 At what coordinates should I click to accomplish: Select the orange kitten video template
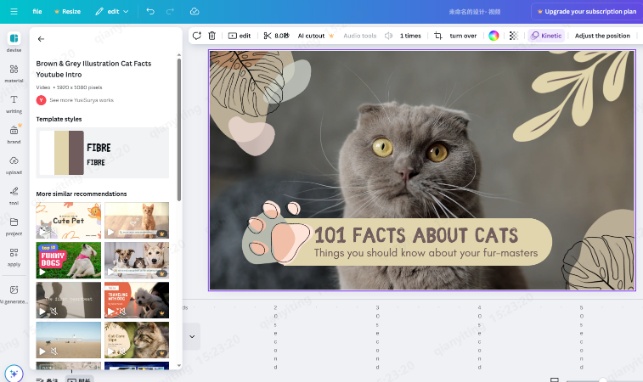pos(137,220)
